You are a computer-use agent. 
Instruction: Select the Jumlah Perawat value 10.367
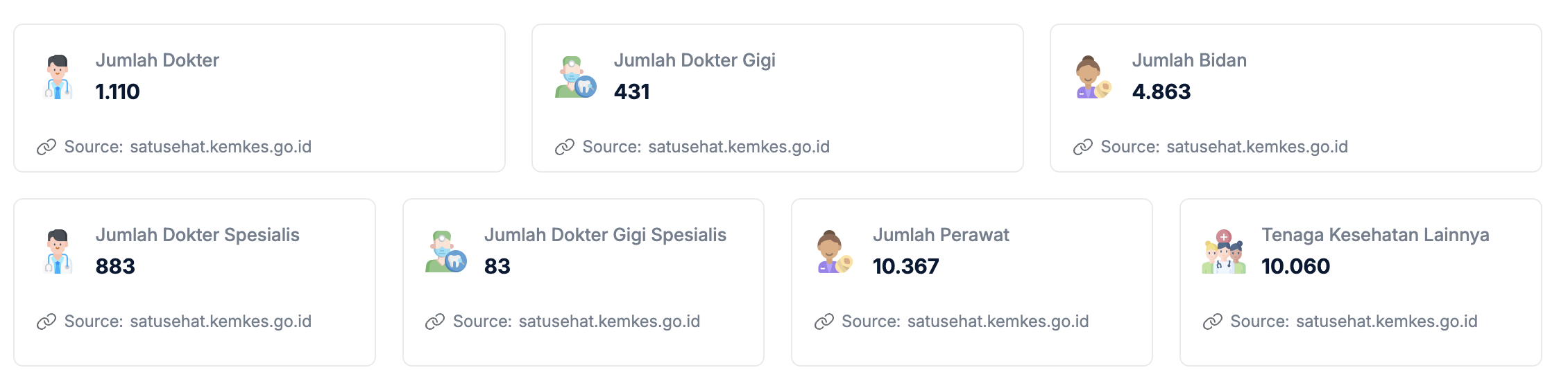pyautogui.click(x=905, y=266)
